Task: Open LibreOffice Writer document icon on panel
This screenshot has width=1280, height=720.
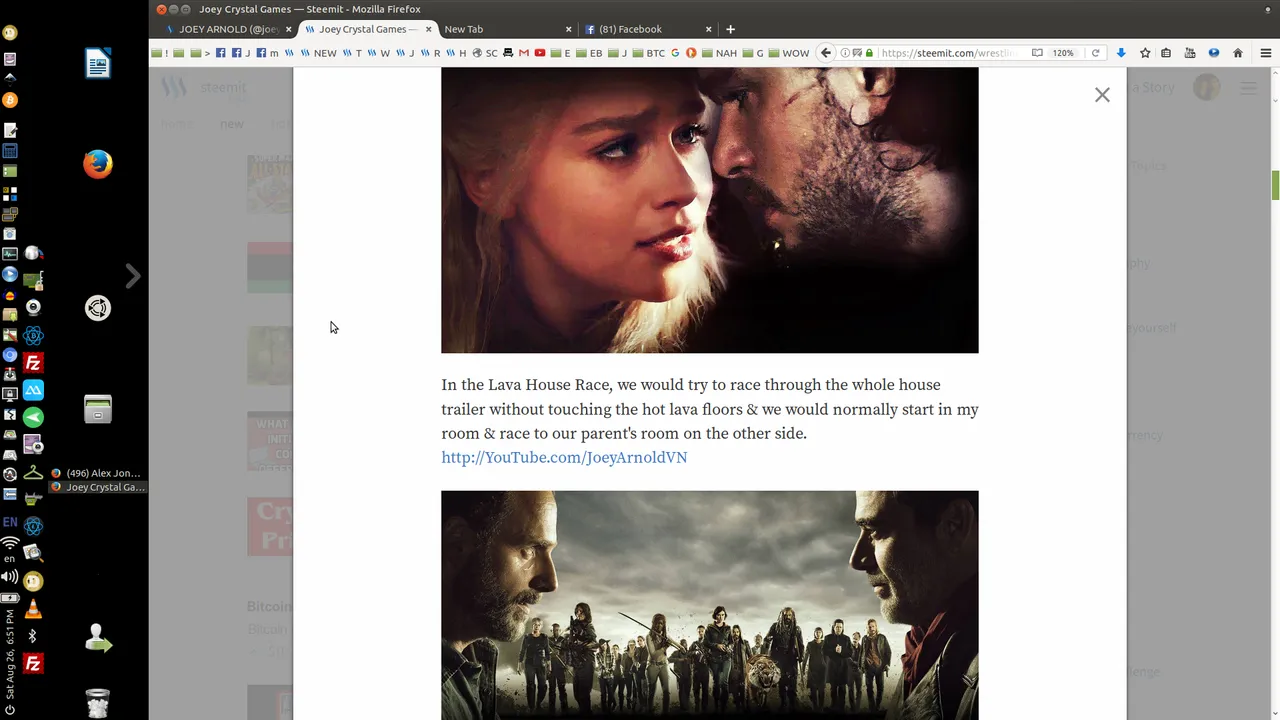Action: 98,64
